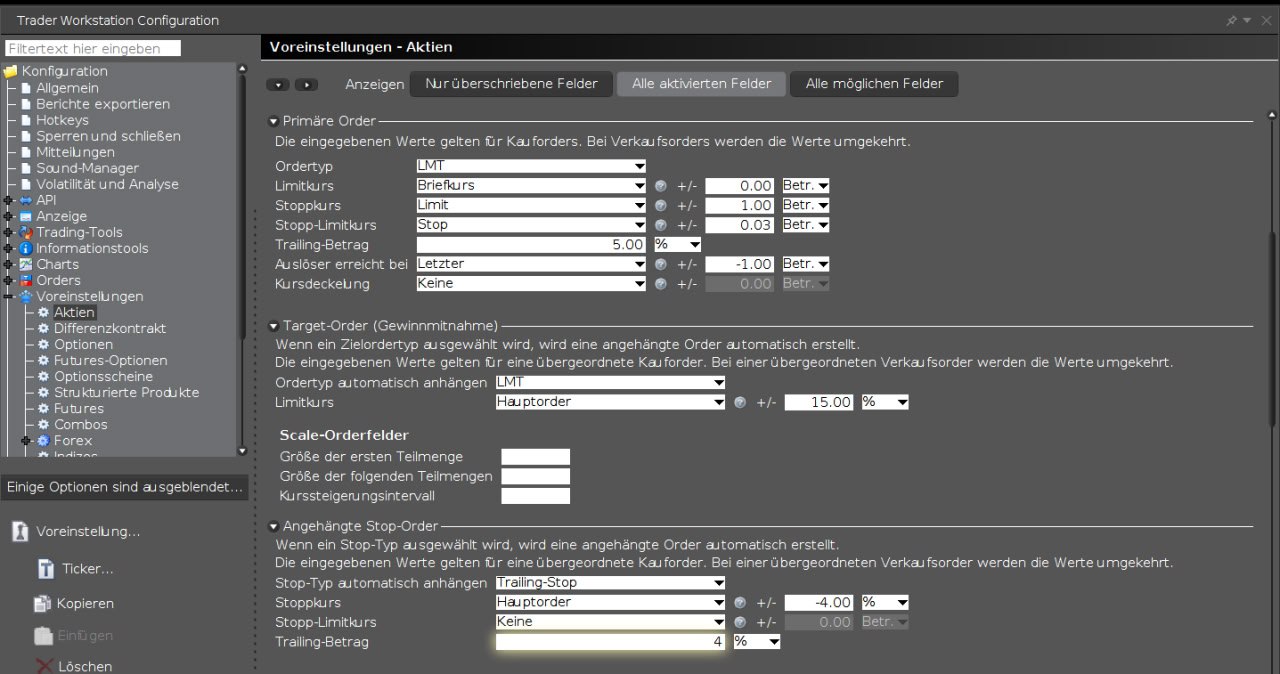The image size is (1280, 674).
Task: Click the Ticker icon in the left panel
Action: coord(46,569)
